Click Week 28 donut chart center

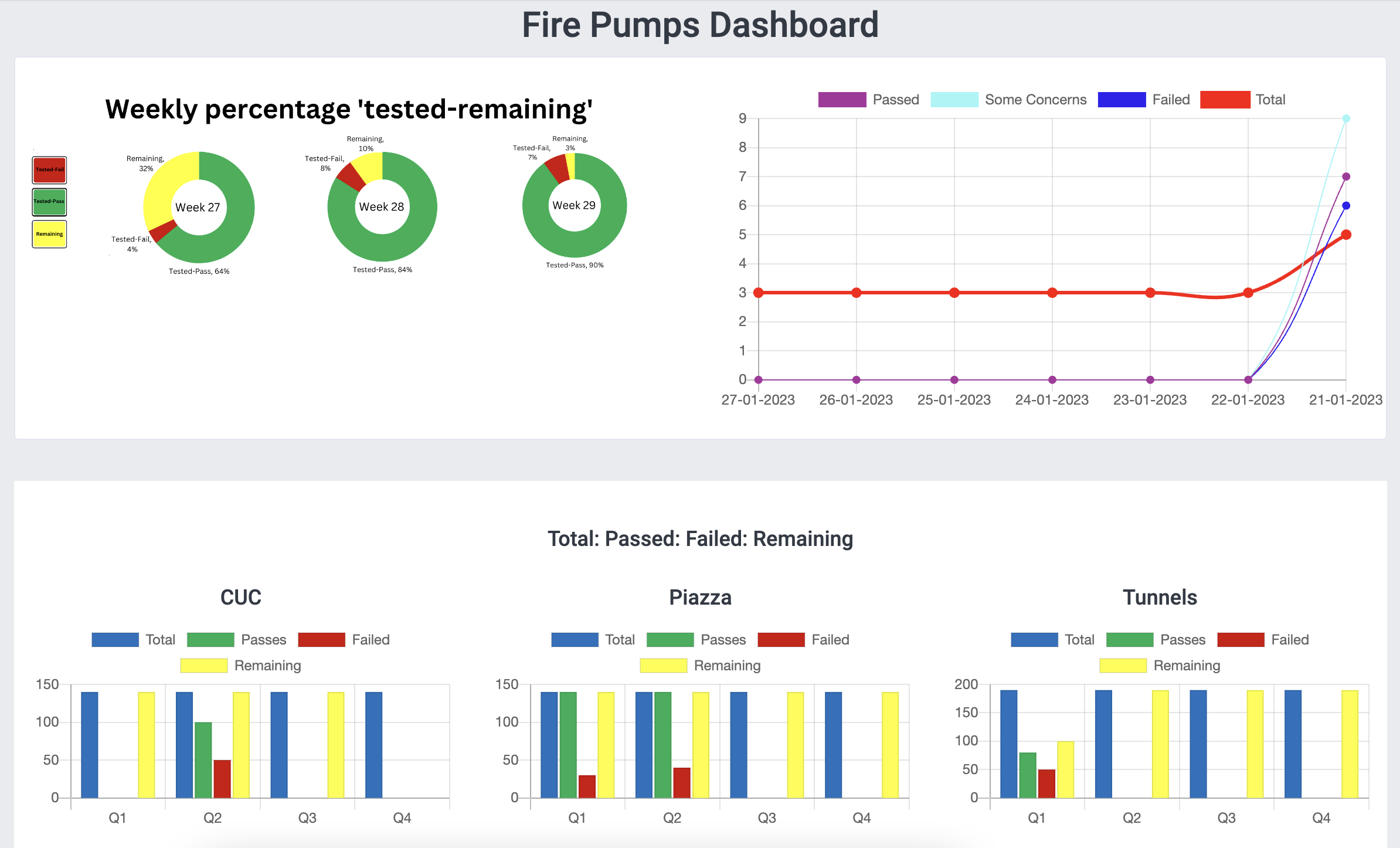pos(382,206)
